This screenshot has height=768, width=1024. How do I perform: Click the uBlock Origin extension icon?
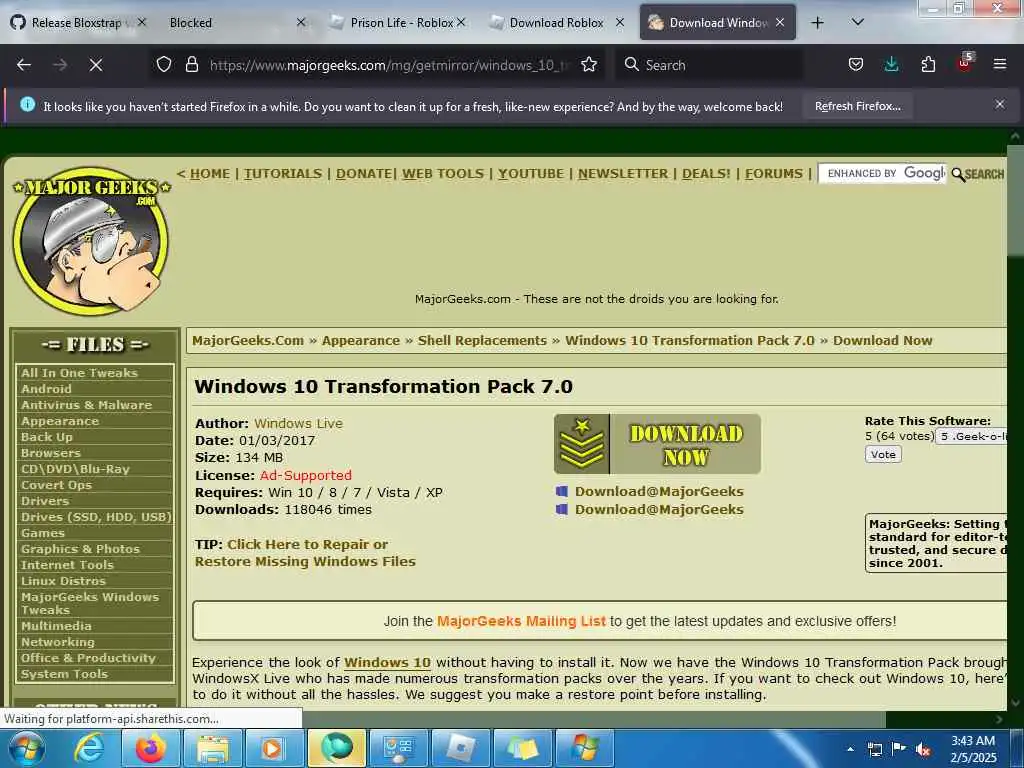coord(965,63)
